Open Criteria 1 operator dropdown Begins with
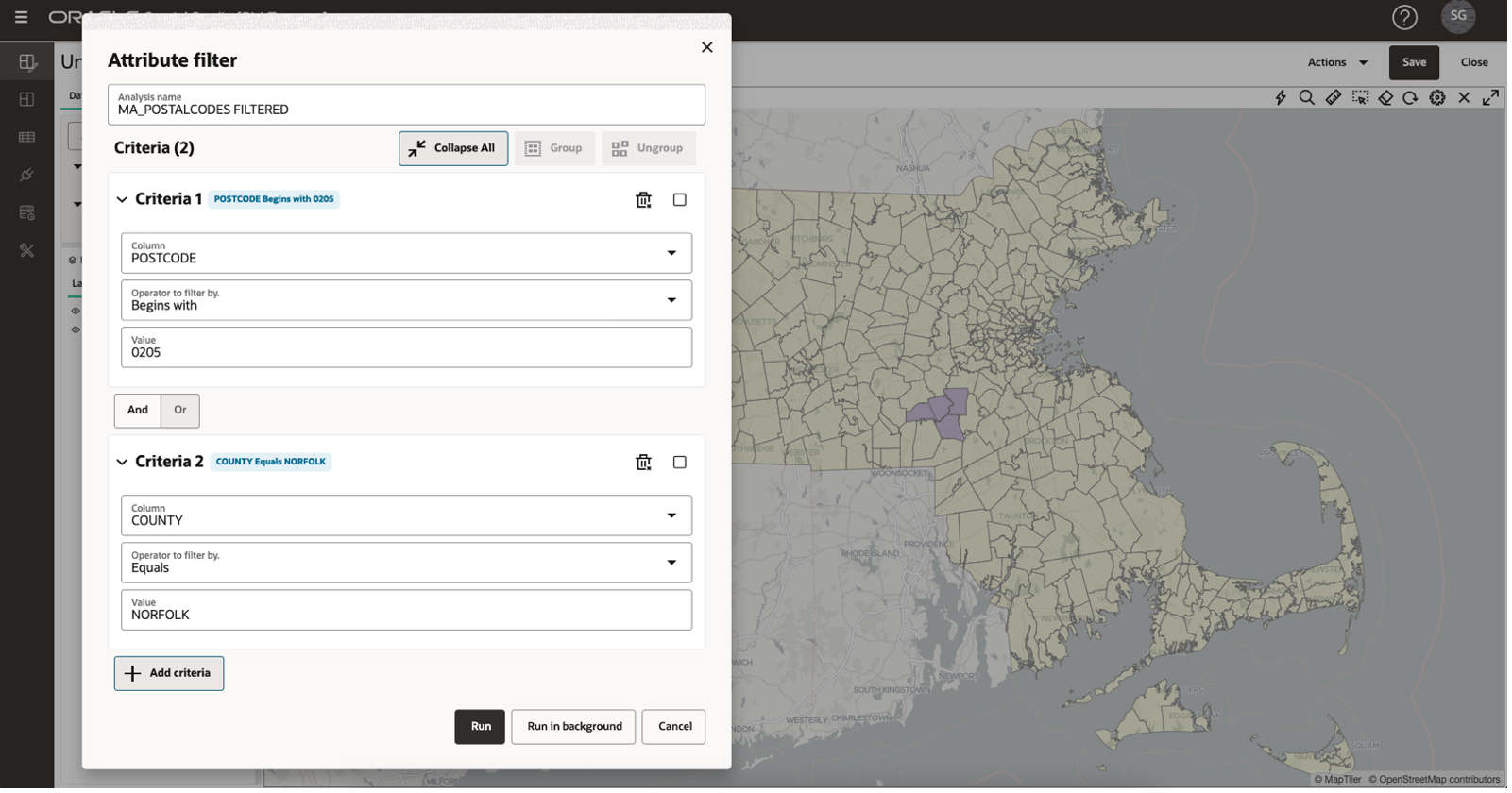Screen dimensions: 1512x793 pos(408,301)
